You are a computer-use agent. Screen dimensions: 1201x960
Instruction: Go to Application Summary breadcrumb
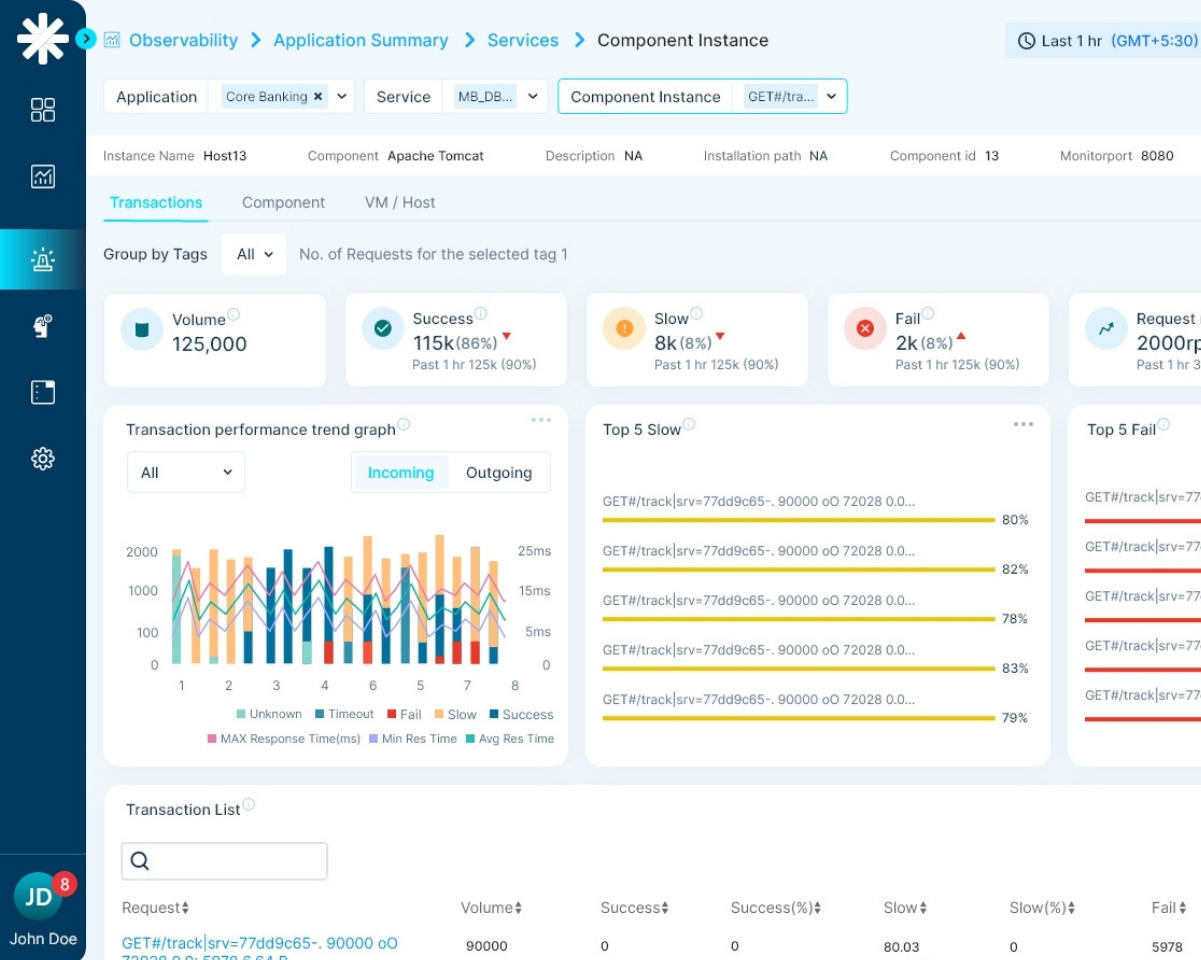[x=360, y=40]
